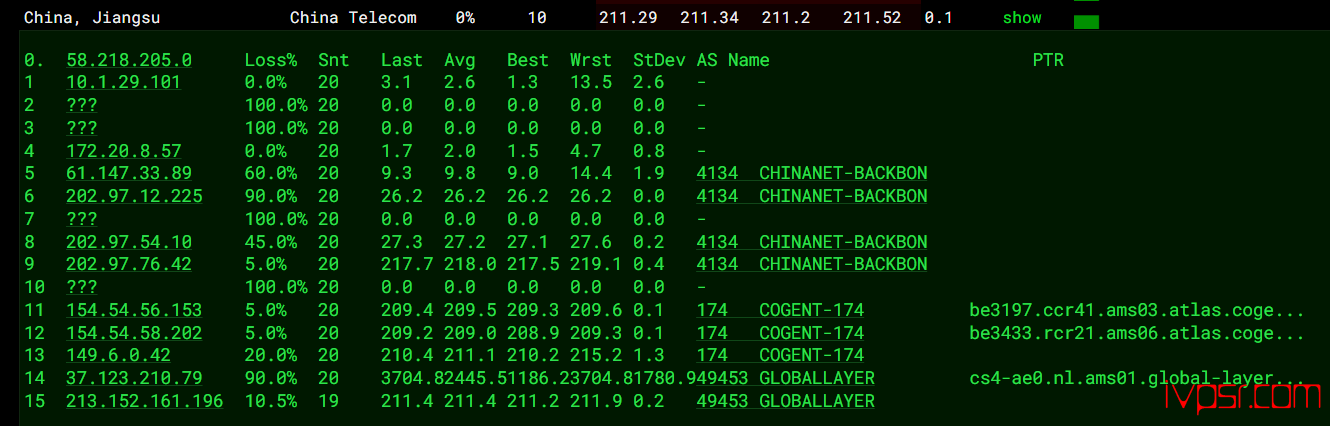
Task: Open hop 15 IP address 213.152.161.196
Action: click(x=145, y=401)
